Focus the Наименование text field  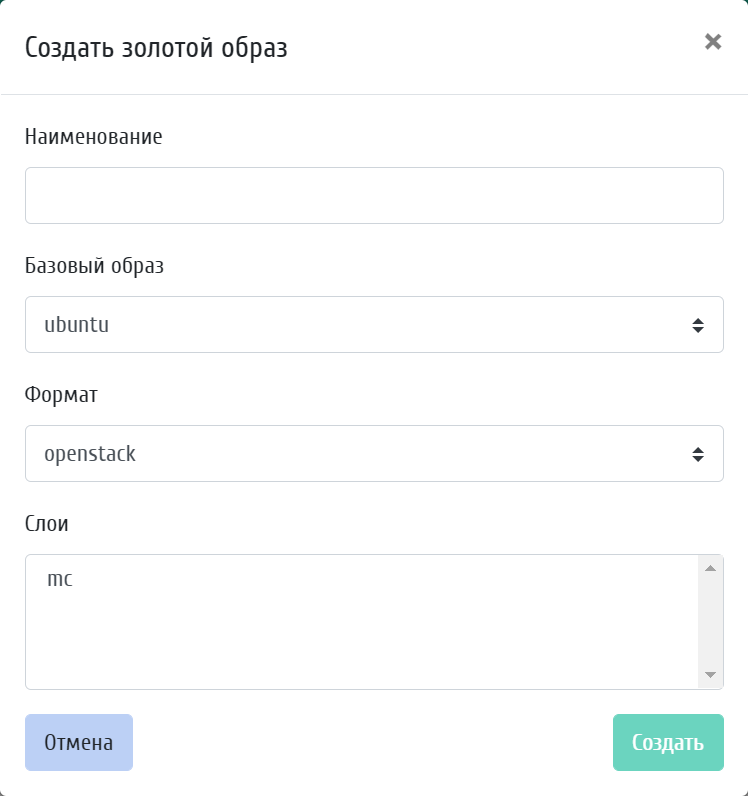[x=374, y=196]
